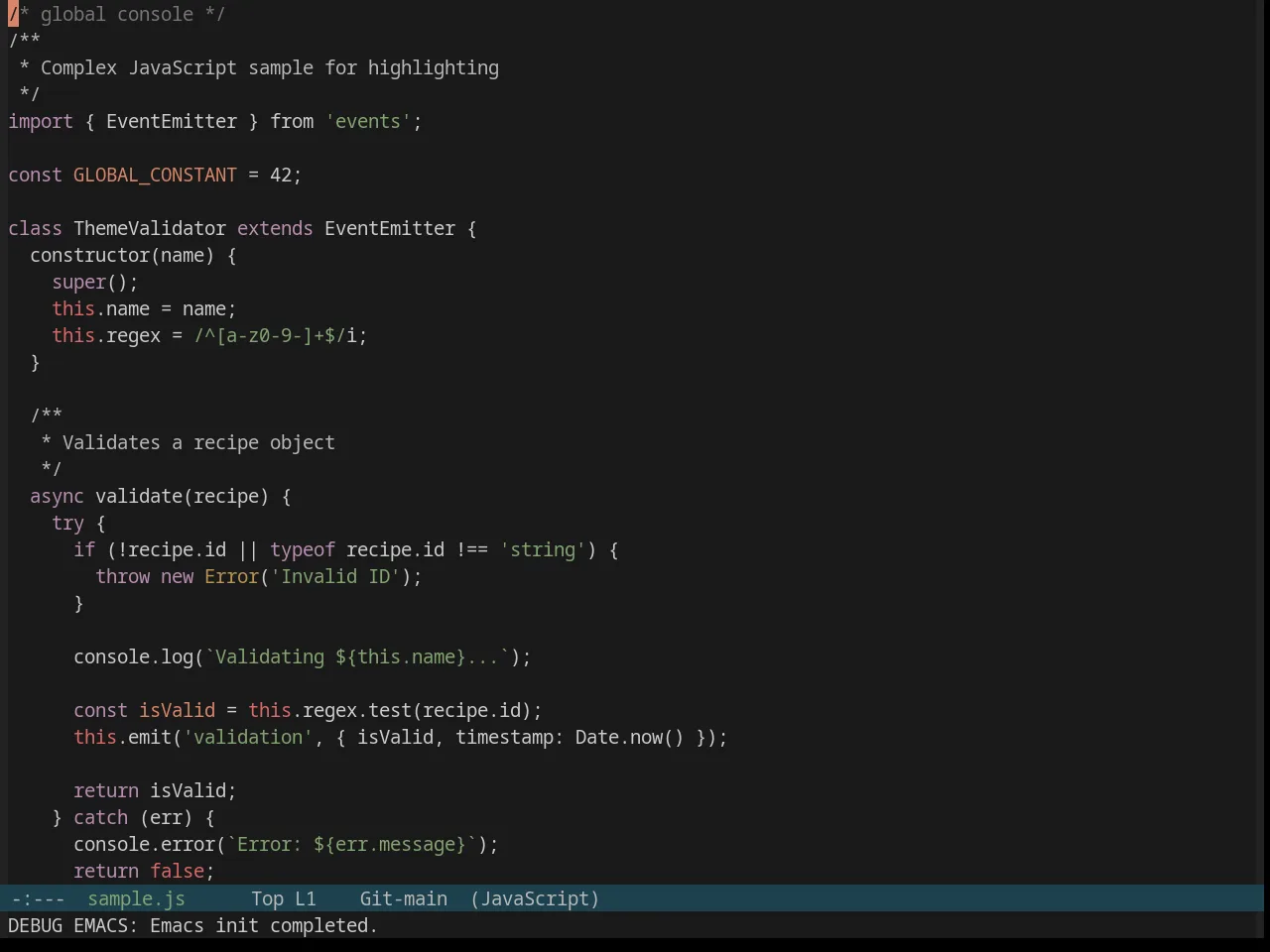This screenshot has width=1270, height=952.
Task: Click the throw keyword
Action: tap(122, 576)
